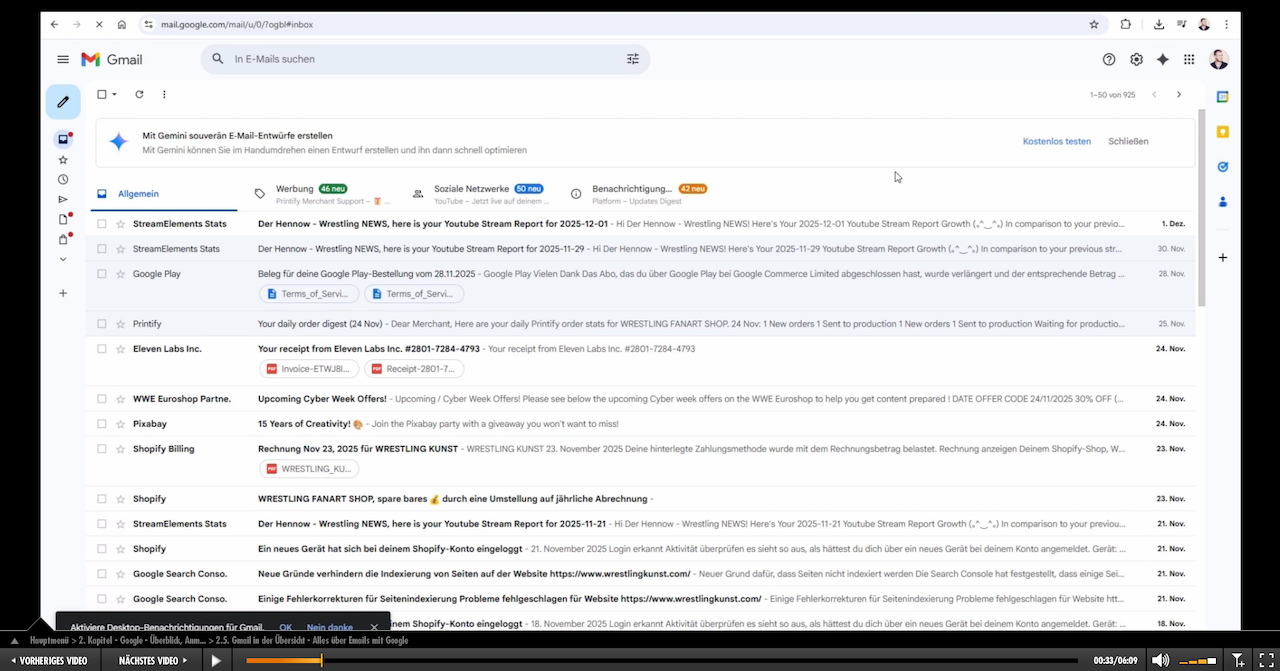The width and height of the screenshot is (1280, 671).
Task: Click the Gemini sparkle icon in header
Action: coord(1162,60)
